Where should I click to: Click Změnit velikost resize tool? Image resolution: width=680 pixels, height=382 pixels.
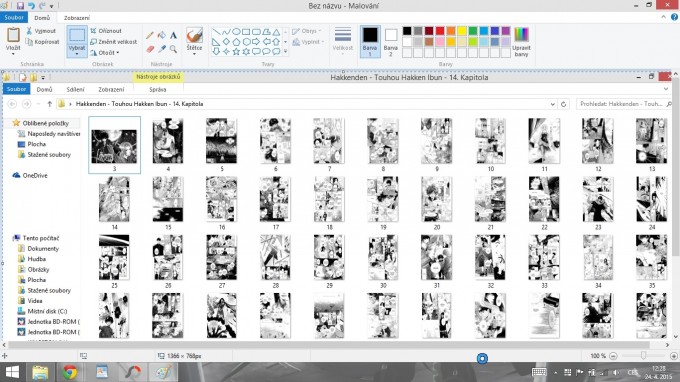coord(113,42)
